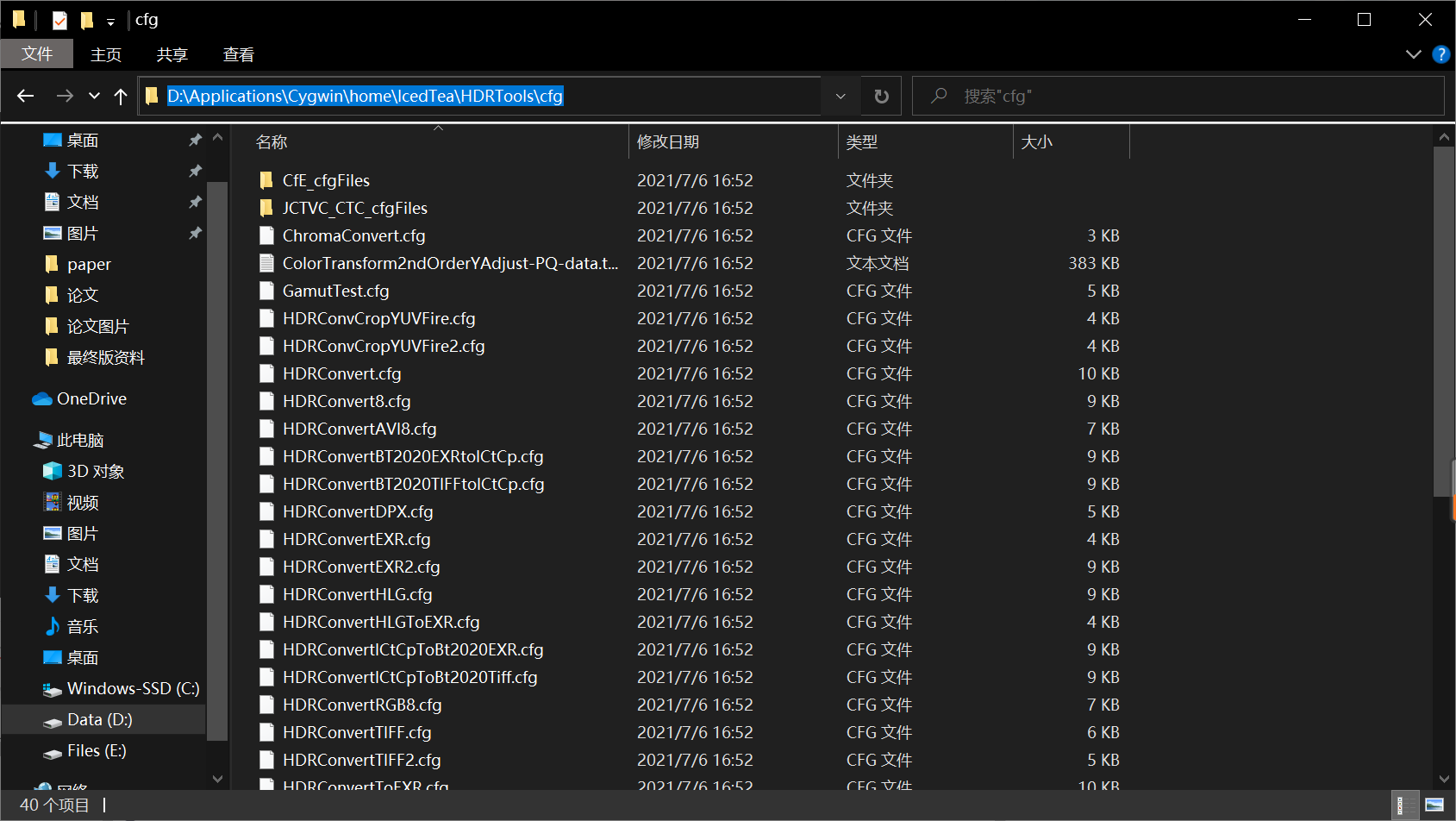Image resolution: width=1456 pixels, height=821 pixels.
Task: Switch to the 查看 ribbon tab
Action: coord(238,53)
